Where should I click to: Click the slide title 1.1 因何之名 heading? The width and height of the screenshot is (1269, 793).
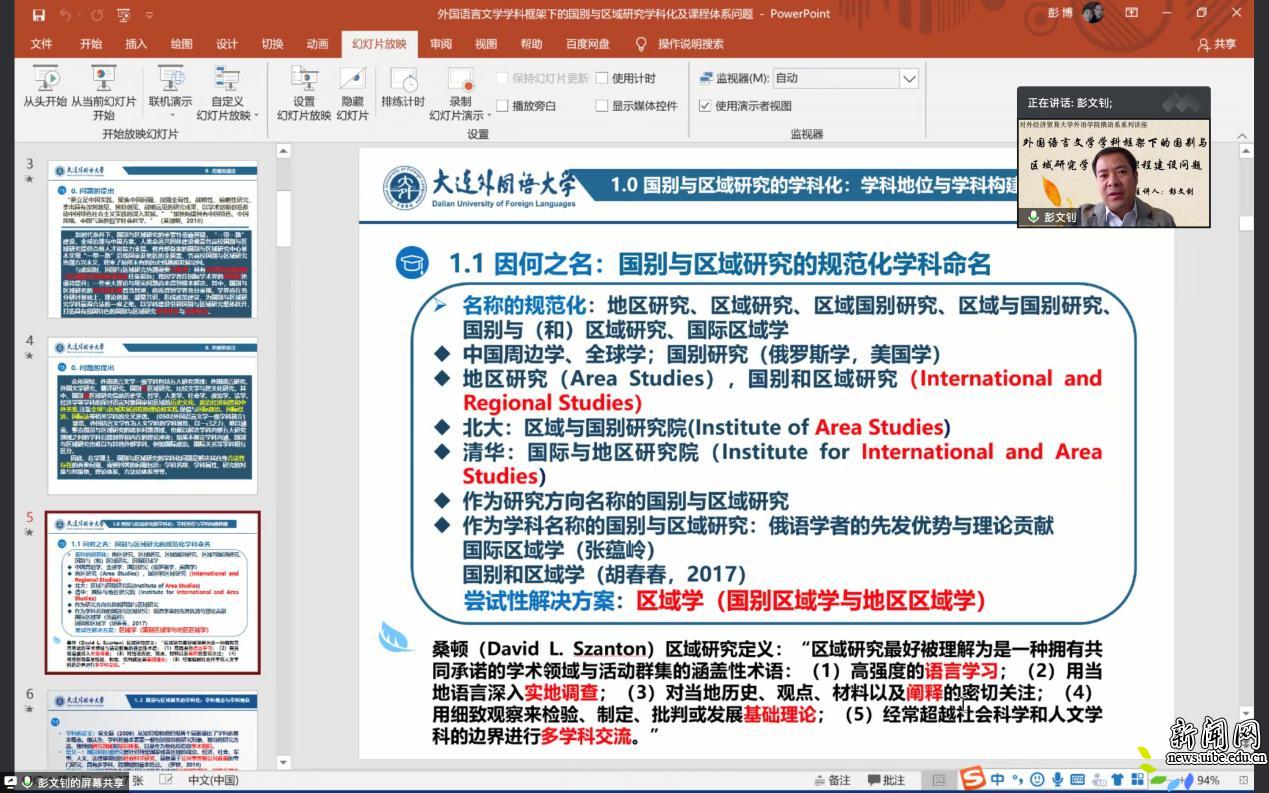(x=719, y=264)
